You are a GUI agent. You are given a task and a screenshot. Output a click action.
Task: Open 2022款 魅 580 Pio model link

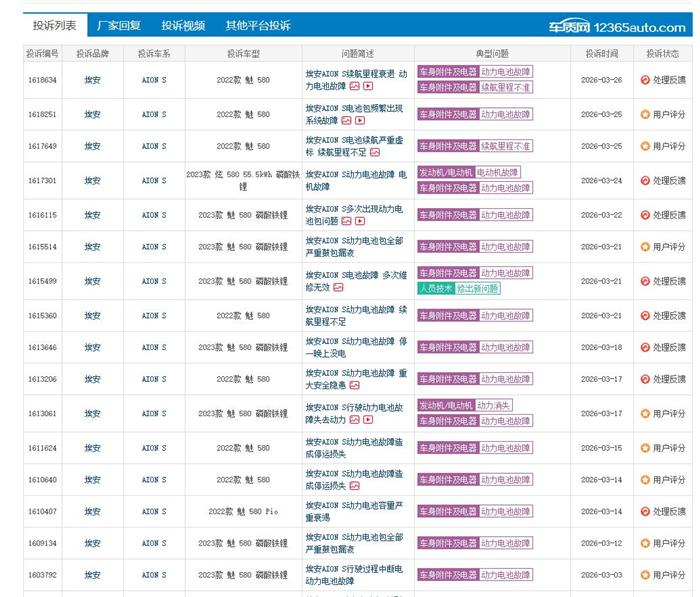[243, 512]
